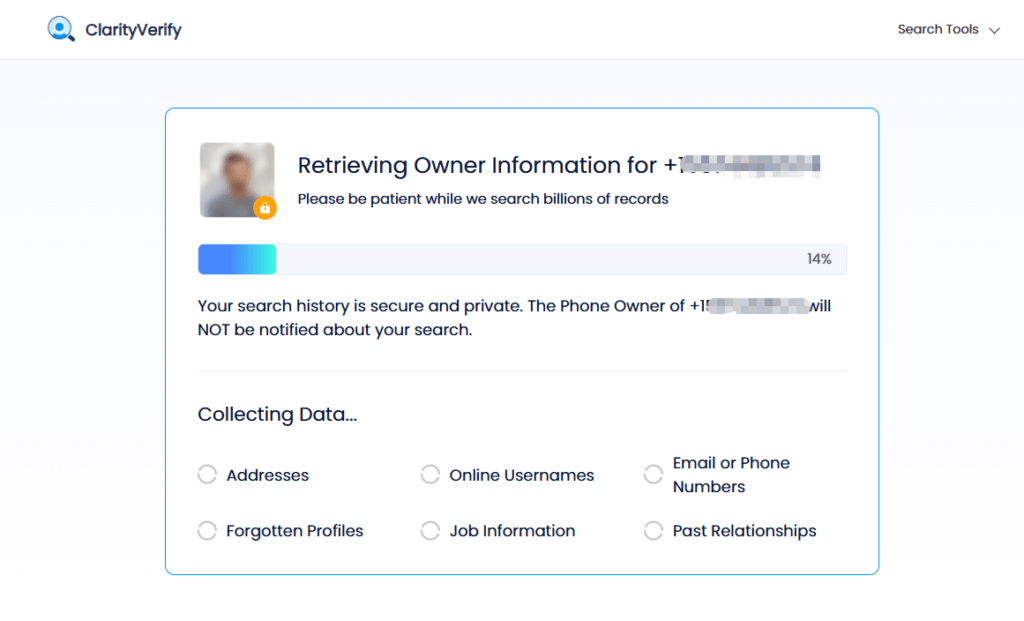Click the search history privacy notice
This screenshot has height=621, width=1024.
514,318
